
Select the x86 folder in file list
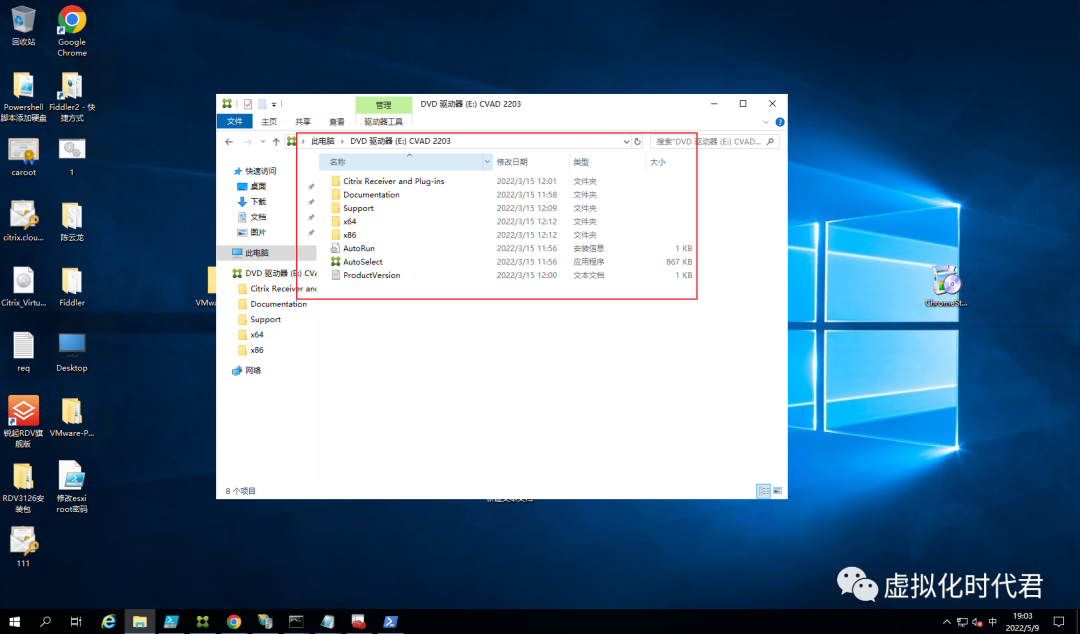pyautogui.click(x=349, y=235)
